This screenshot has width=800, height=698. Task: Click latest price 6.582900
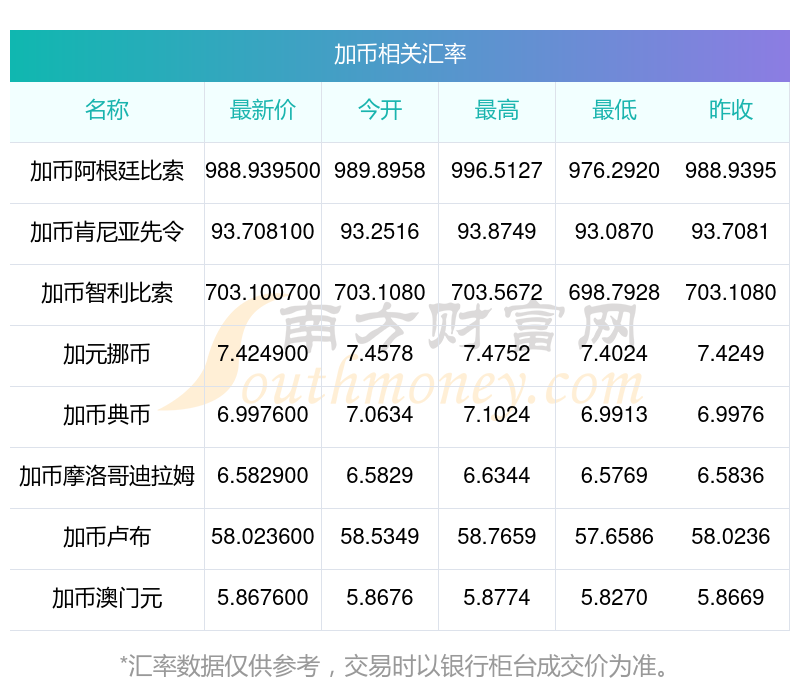coord(262,476)
